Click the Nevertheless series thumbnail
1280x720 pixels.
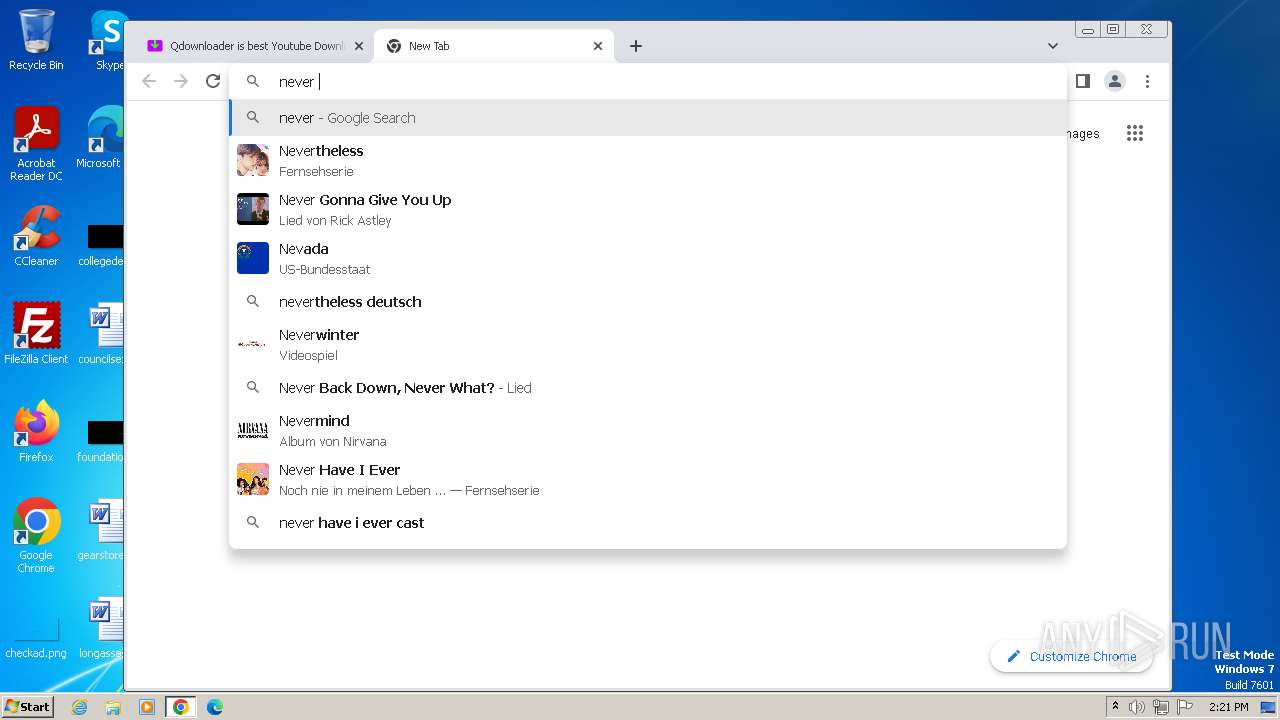[253, 160]
